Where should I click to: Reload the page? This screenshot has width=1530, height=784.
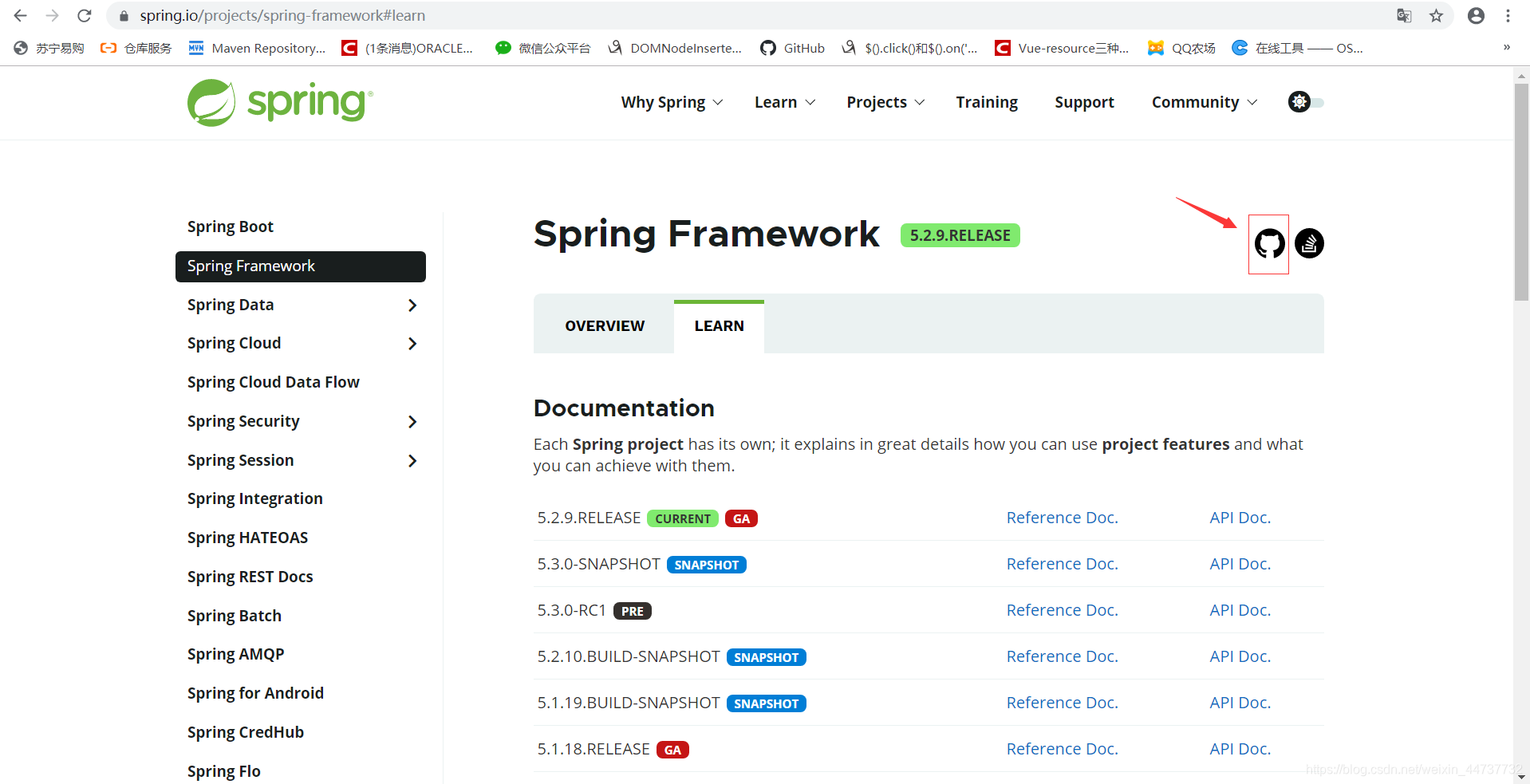85,15
